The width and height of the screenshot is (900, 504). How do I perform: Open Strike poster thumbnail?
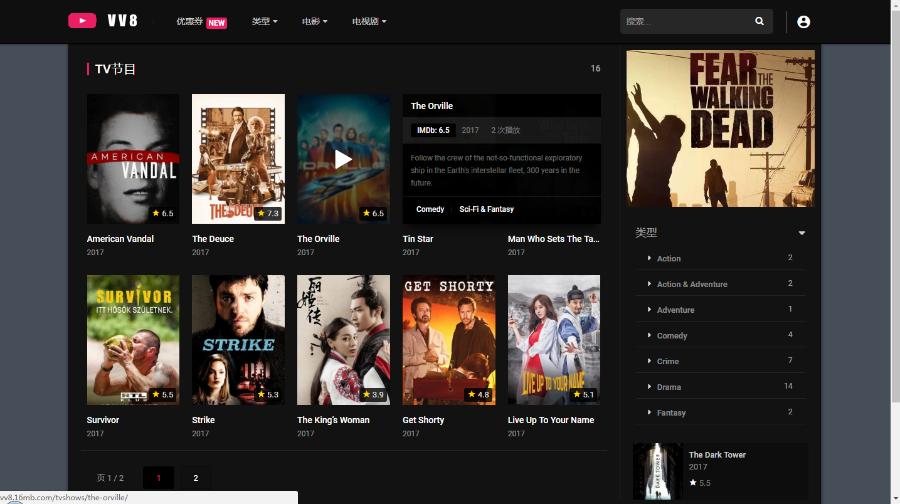point(238,340)
